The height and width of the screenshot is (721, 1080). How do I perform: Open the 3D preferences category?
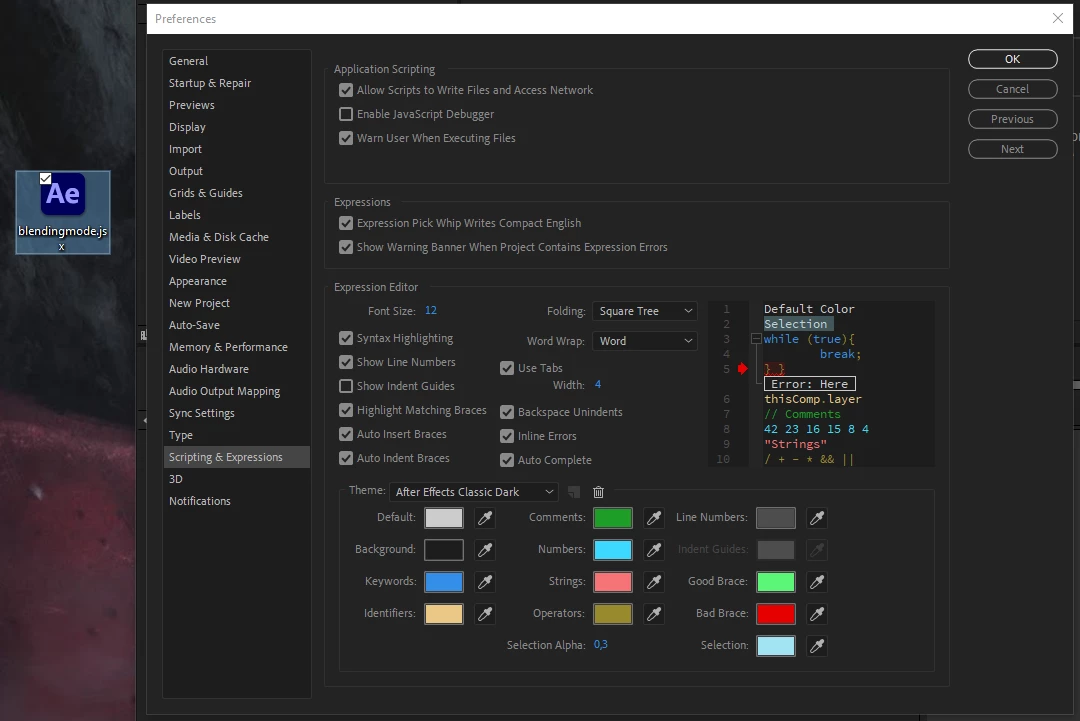176,479
